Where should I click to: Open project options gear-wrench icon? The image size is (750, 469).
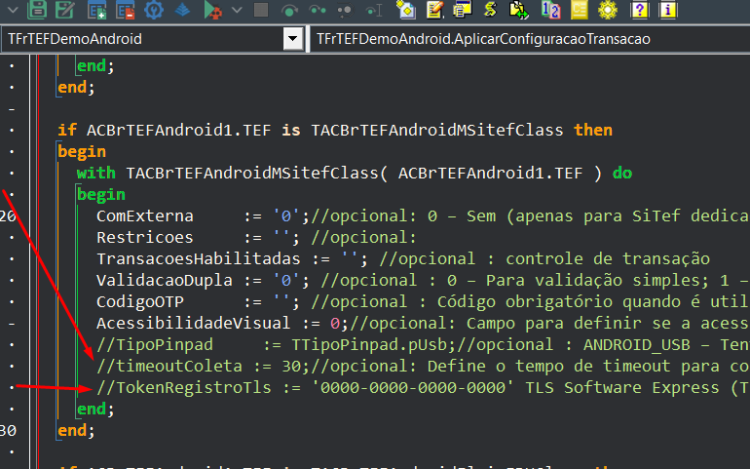click(154, 10)
